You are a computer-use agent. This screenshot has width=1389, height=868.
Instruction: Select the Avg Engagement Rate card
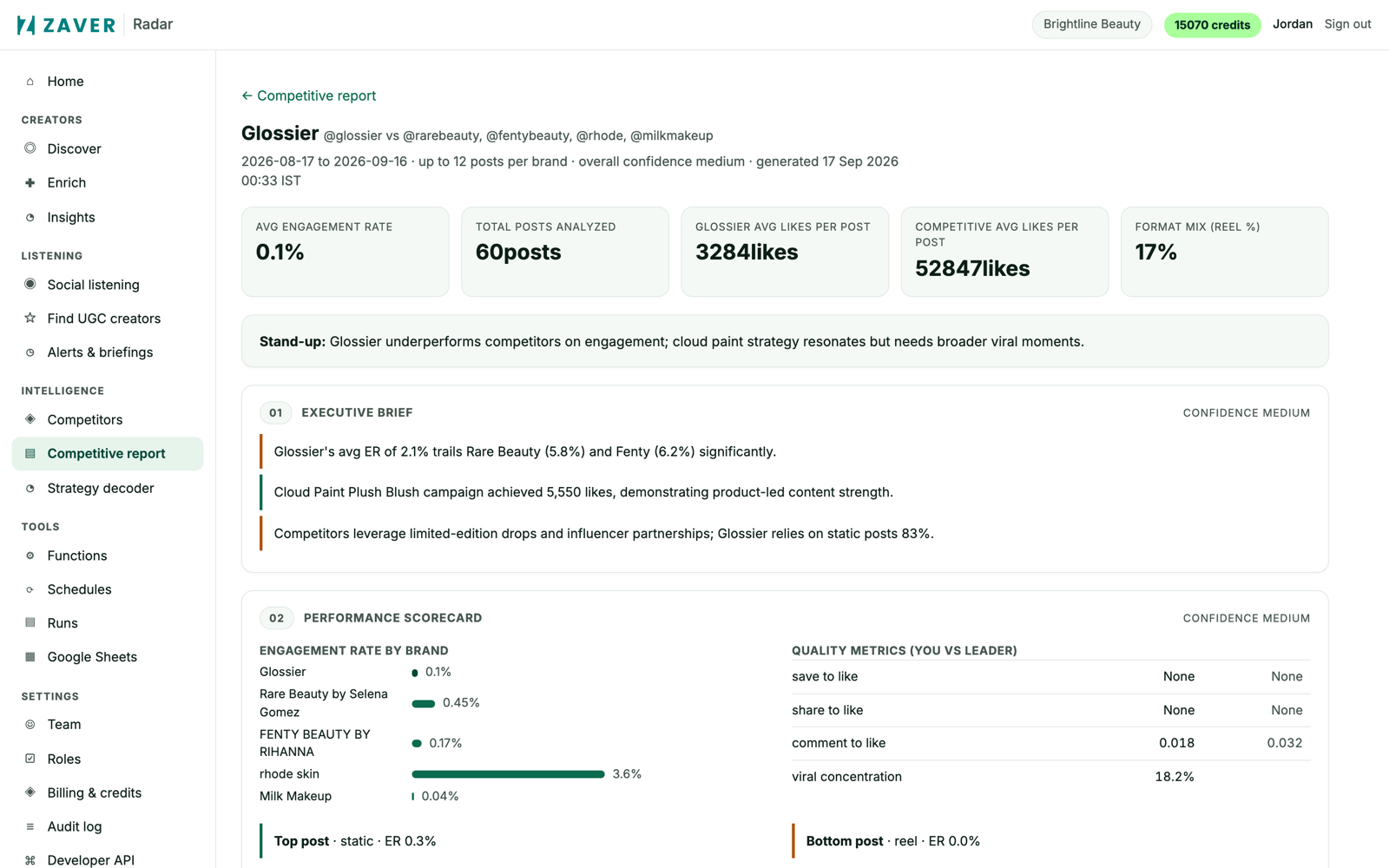click(346, 252)
